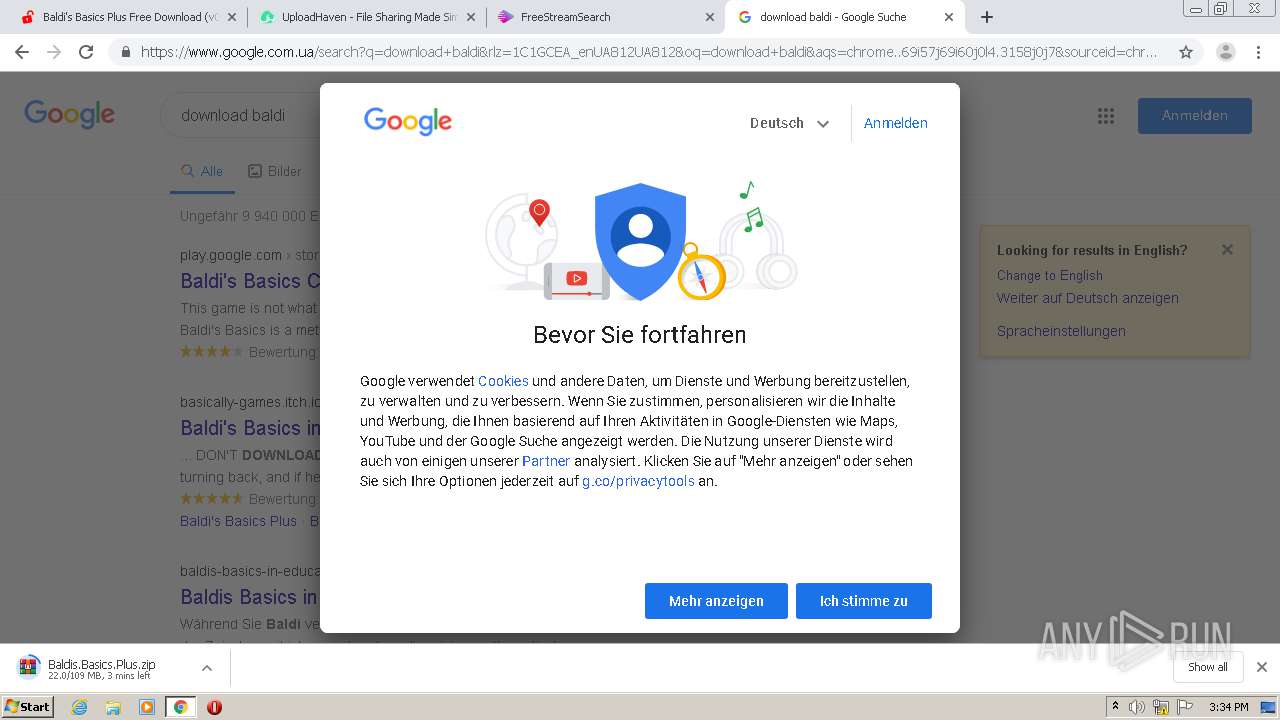The width and height of the screenshot is (1280, 720).
Task: Open the Google apps grid icon
Action: 1106,116
